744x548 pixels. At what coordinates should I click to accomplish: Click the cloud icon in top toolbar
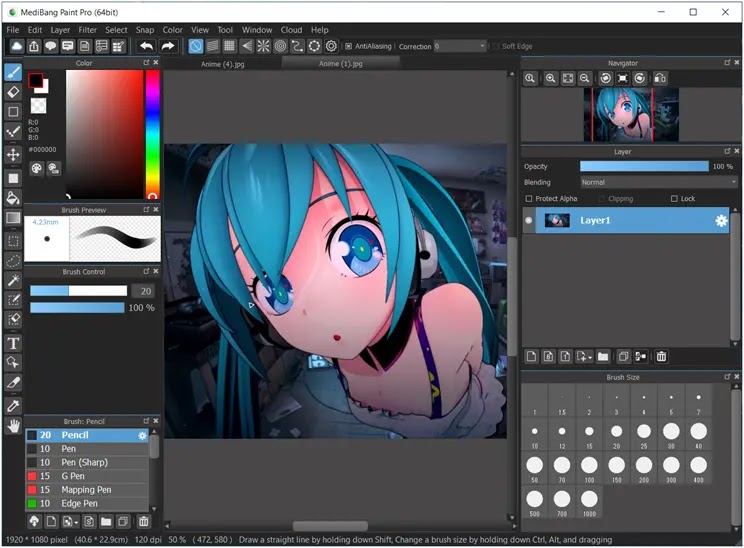[17, 46]
